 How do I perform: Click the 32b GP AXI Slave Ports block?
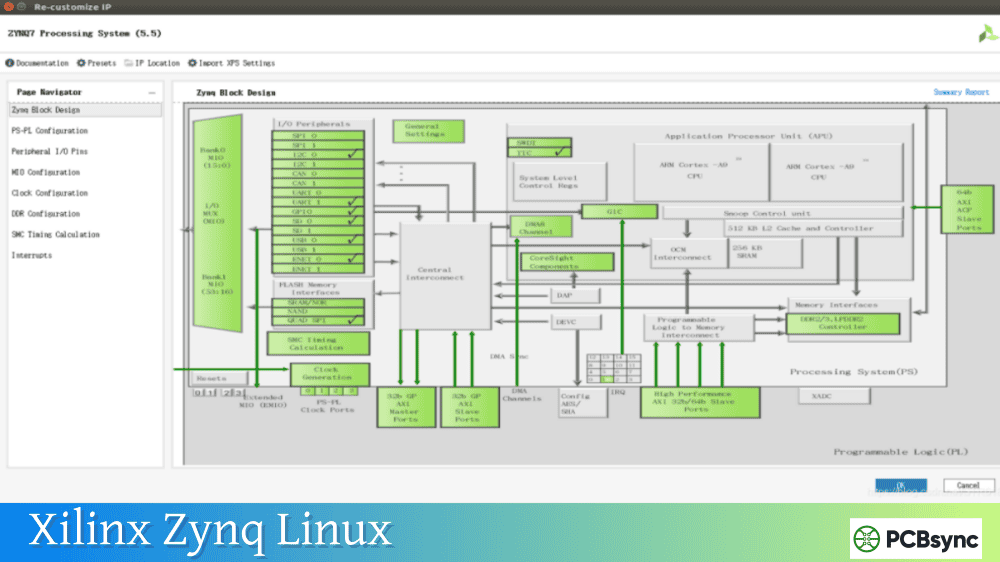click(469, 408)
